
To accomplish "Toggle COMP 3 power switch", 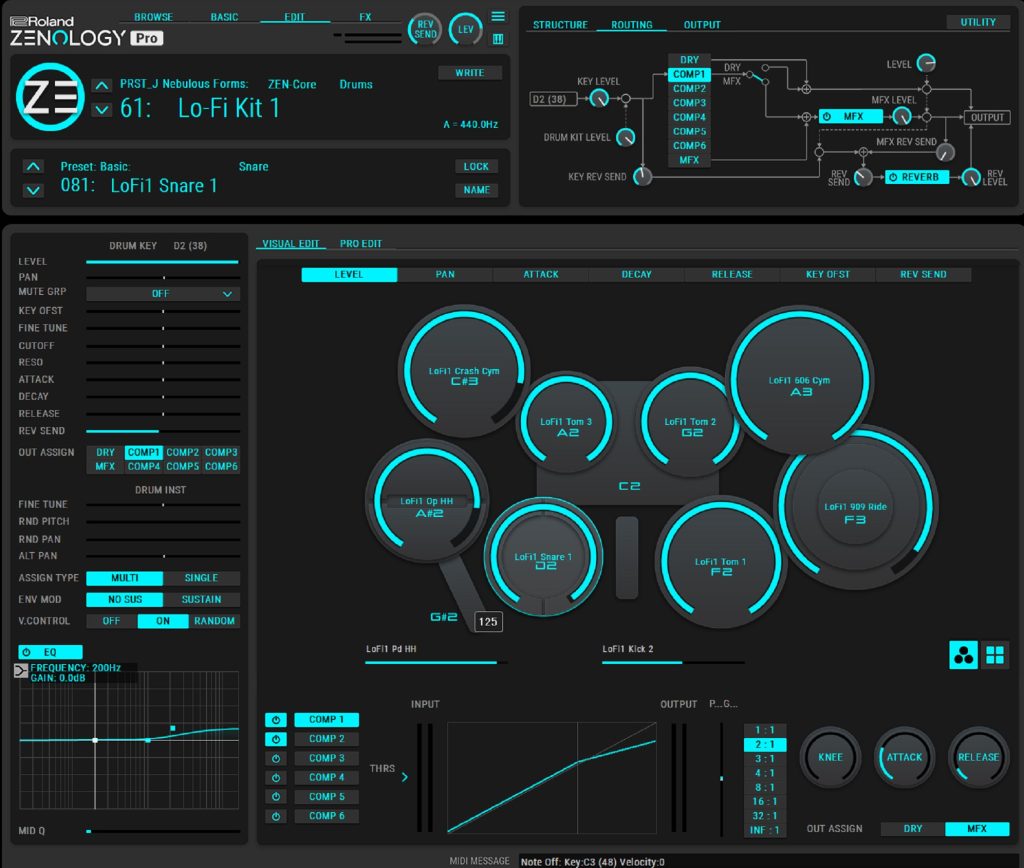I will [275, 758].
